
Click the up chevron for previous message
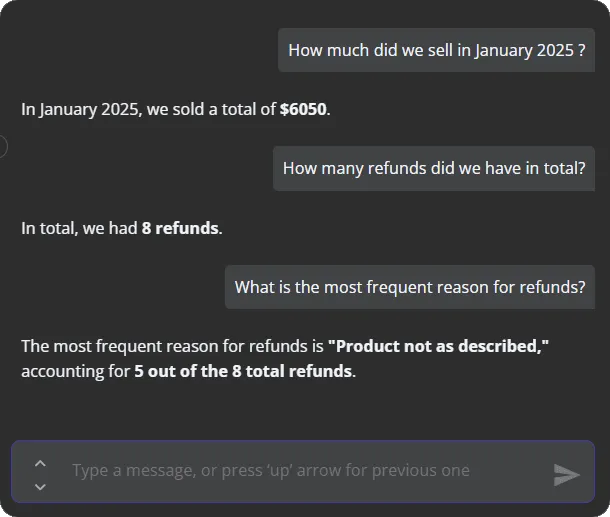[40, 463]
